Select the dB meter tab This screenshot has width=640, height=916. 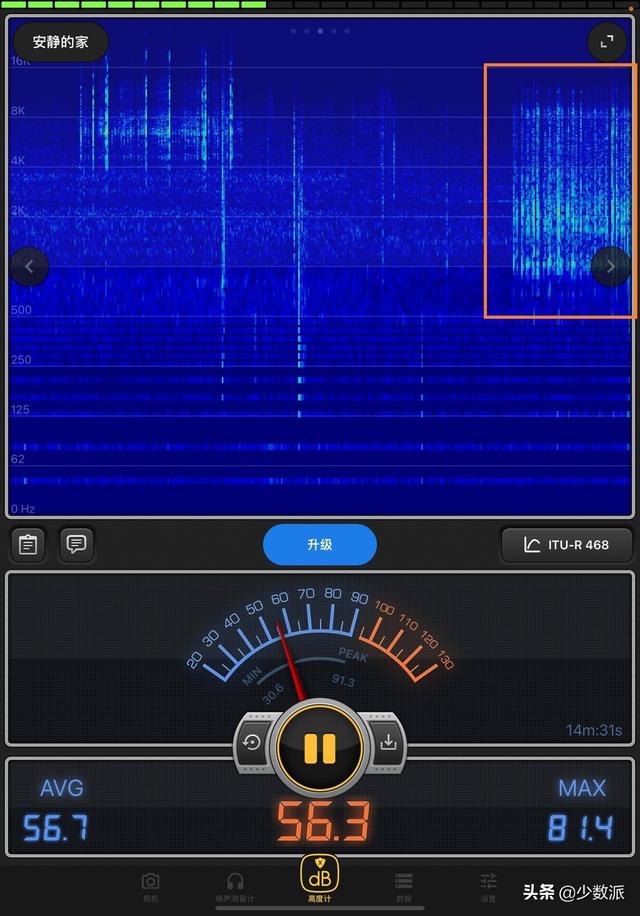click(x=319, y=879)
